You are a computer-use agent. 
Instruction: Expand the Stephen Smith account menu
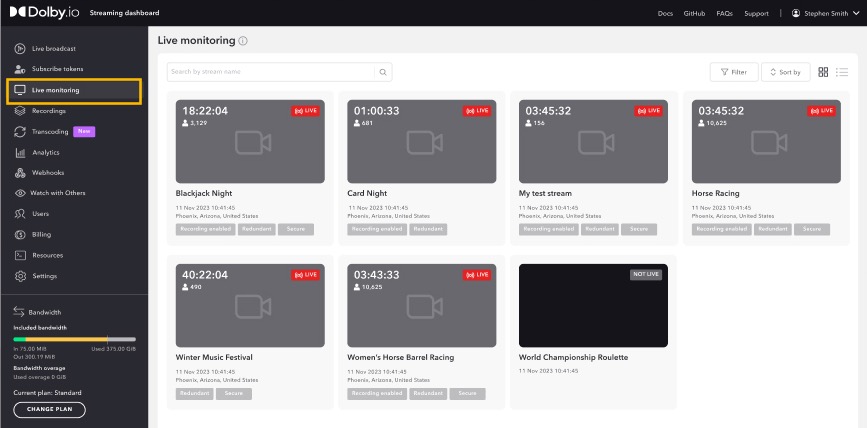pos(825,13)
